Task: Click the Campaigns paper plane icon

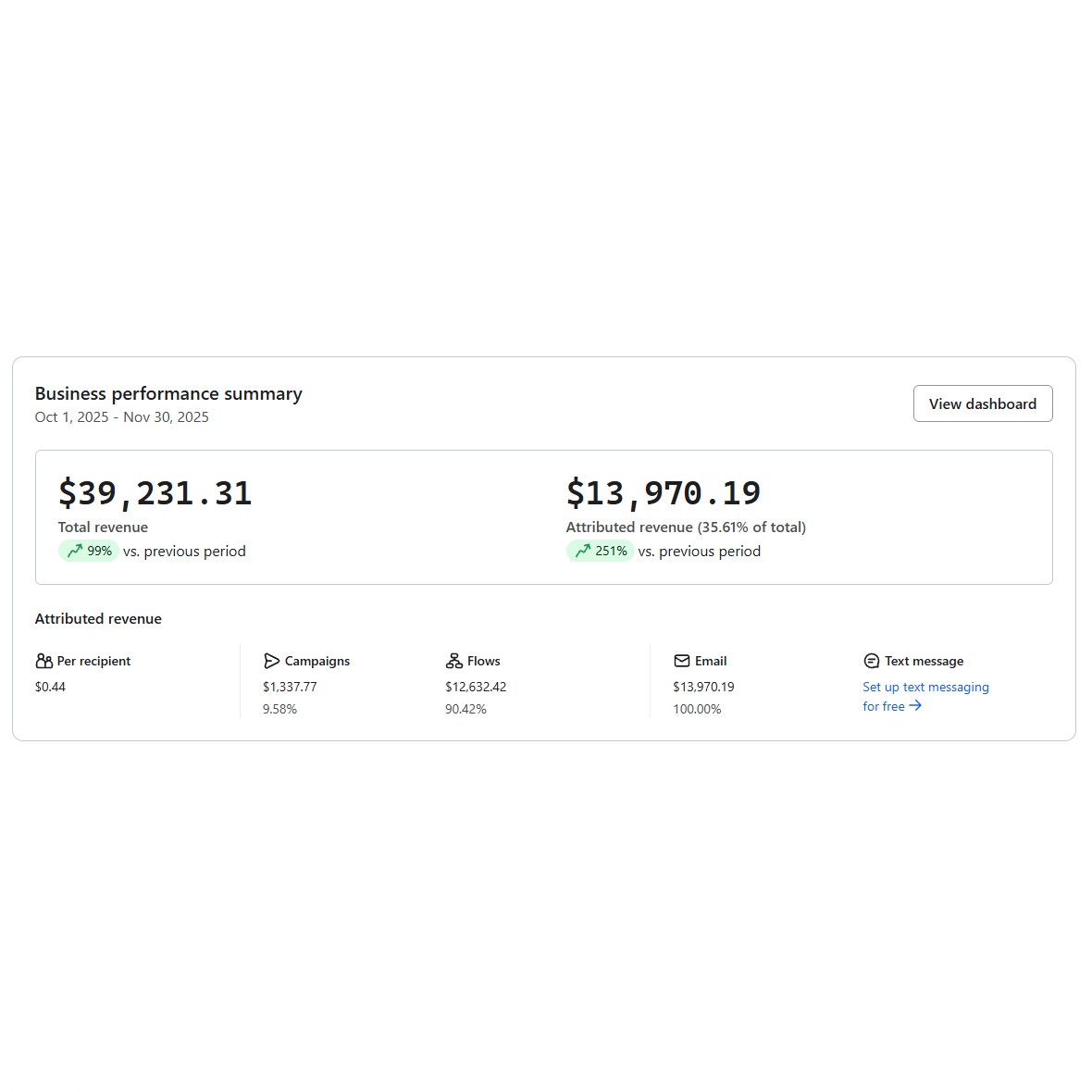Action: [271, 661]
